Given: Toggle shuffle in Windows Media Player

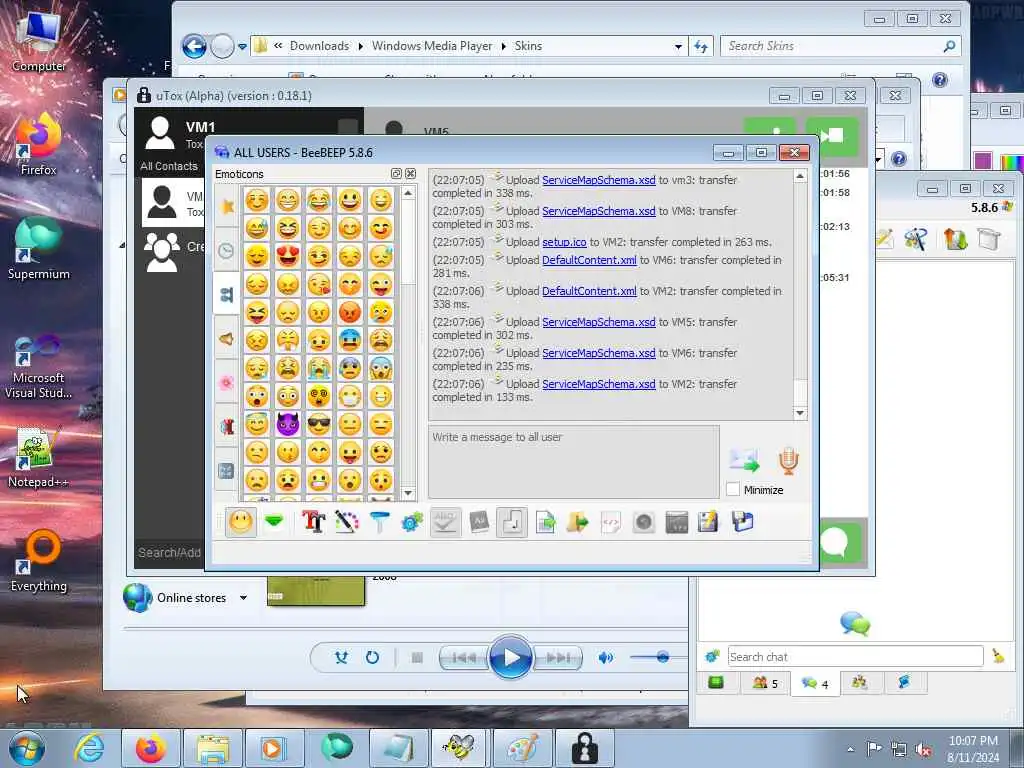Looking at the screenshot, I should pyautogui.click(x=341, y=657).
